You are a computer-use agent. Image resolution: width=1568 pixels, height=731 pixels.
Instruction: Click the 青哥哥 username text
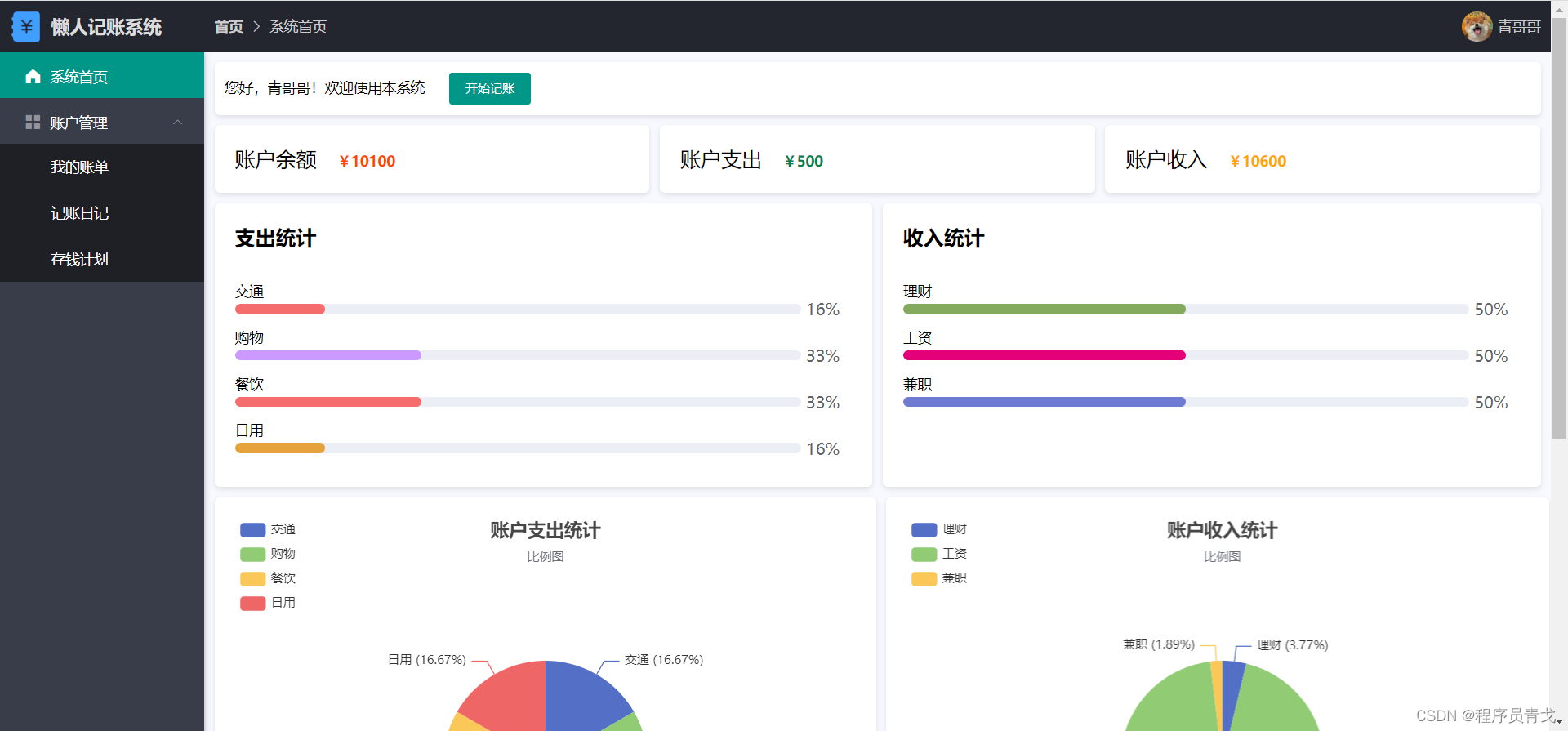click(x=1519, y=27)
